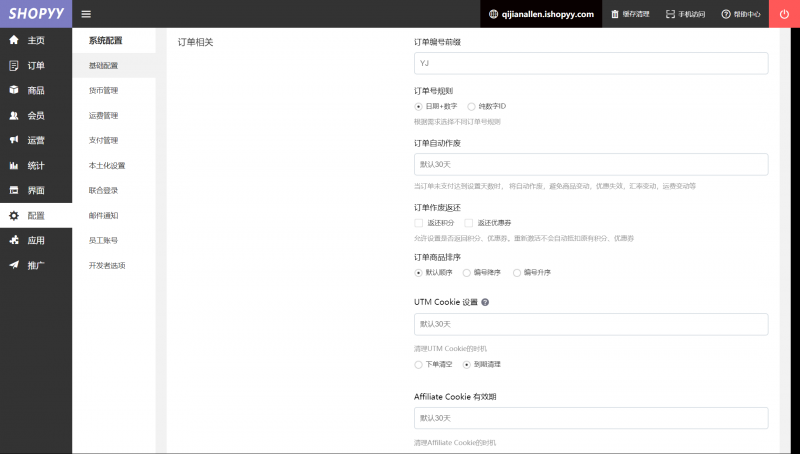Select 下单清空 for UTM Cookie clearing
The image size is (800, 454).
pyautogui.click(x=418, y=365)
